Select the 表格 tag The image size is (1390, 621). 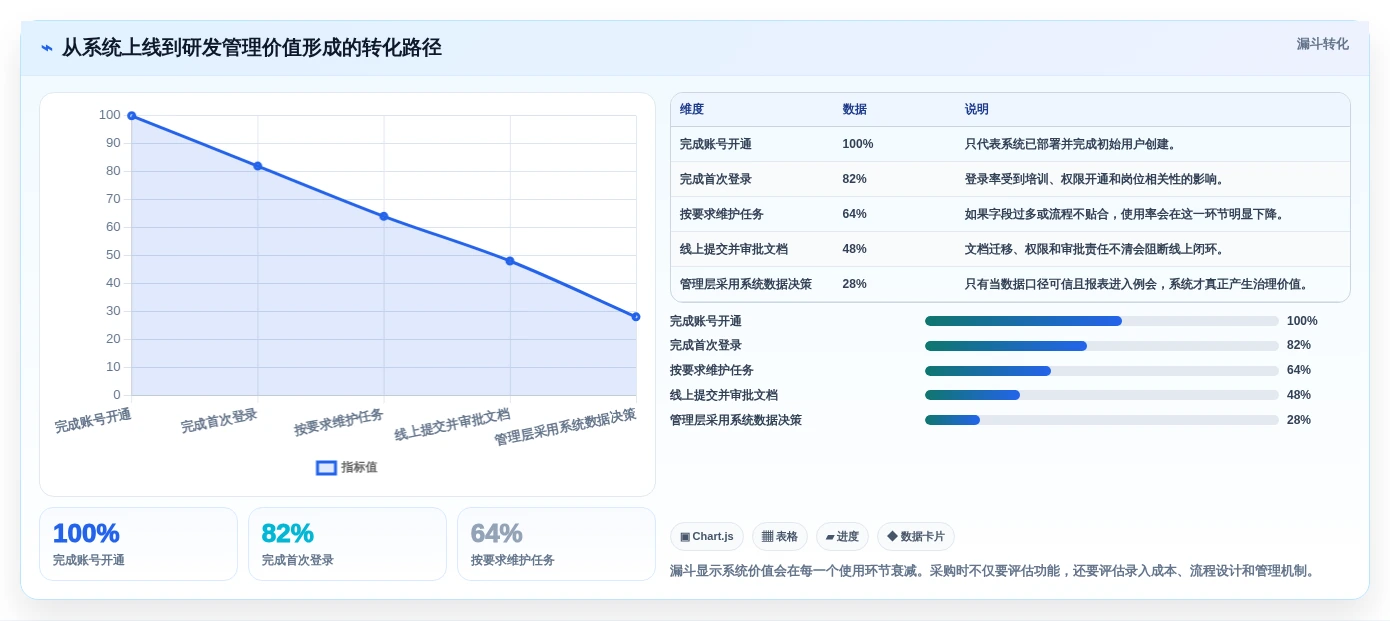[x=780, y=536]
